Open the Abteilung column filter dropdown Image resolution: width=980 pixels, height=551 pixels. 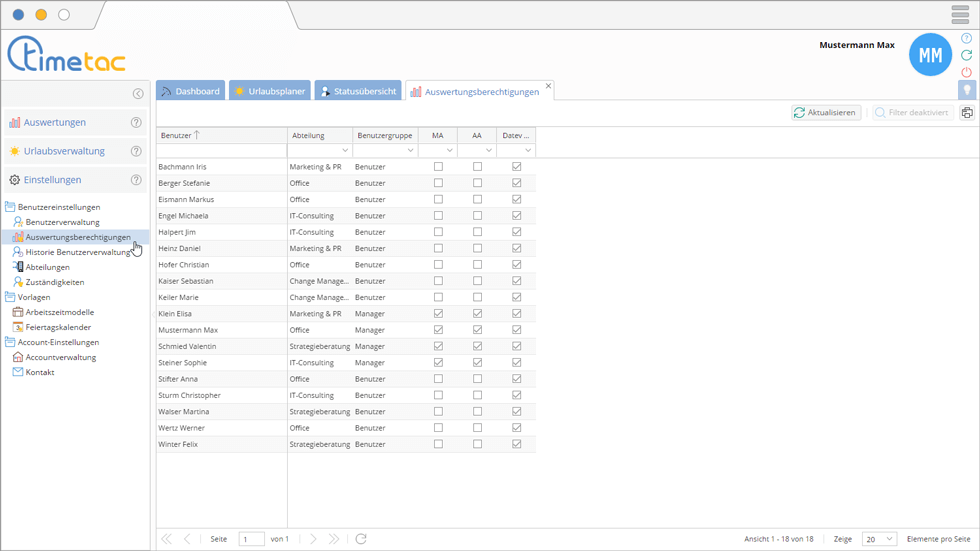(344, 151)
